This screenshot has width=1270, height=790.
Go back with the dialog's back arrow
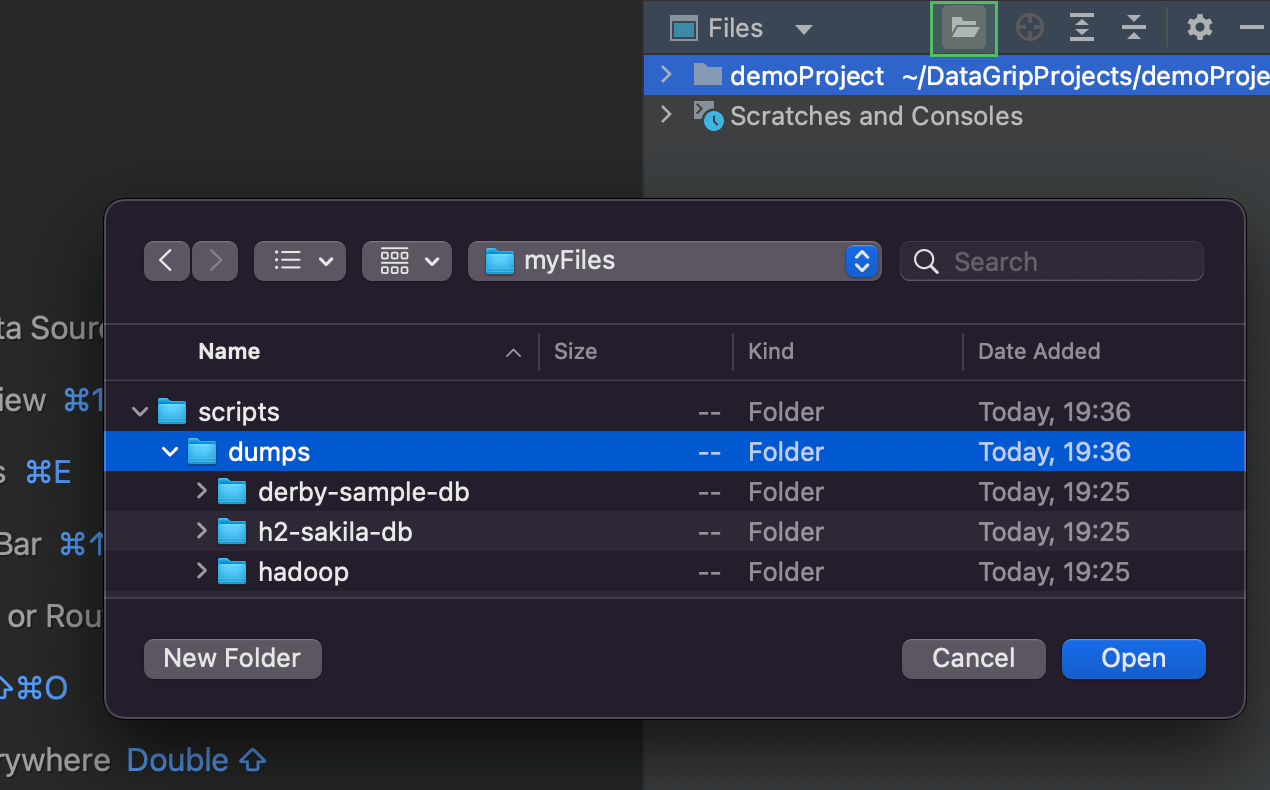click(166, 261)
